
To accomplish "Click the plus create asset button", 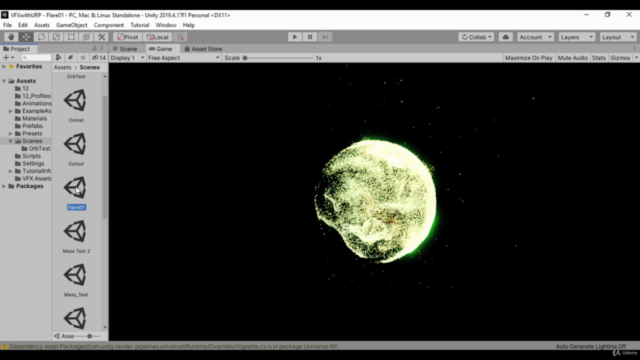I will point(8,58).
